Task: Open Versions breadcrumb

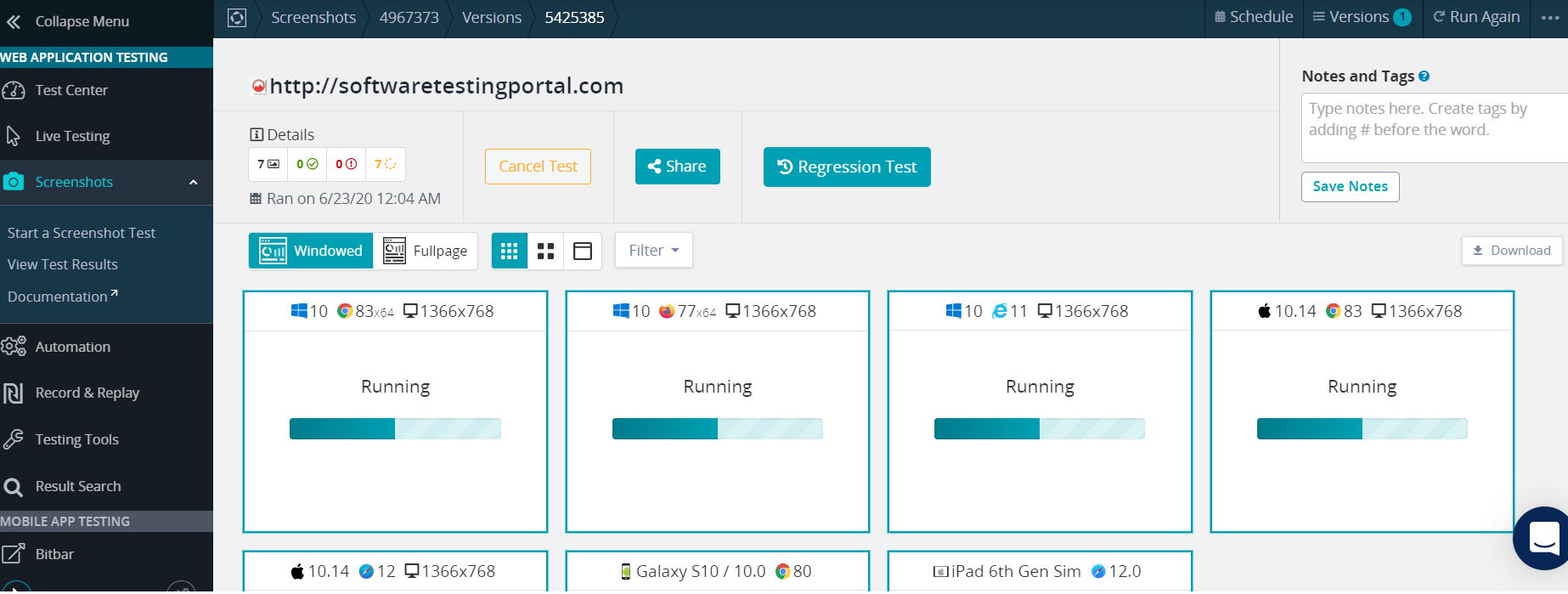Action: click(x=492, y=18)
